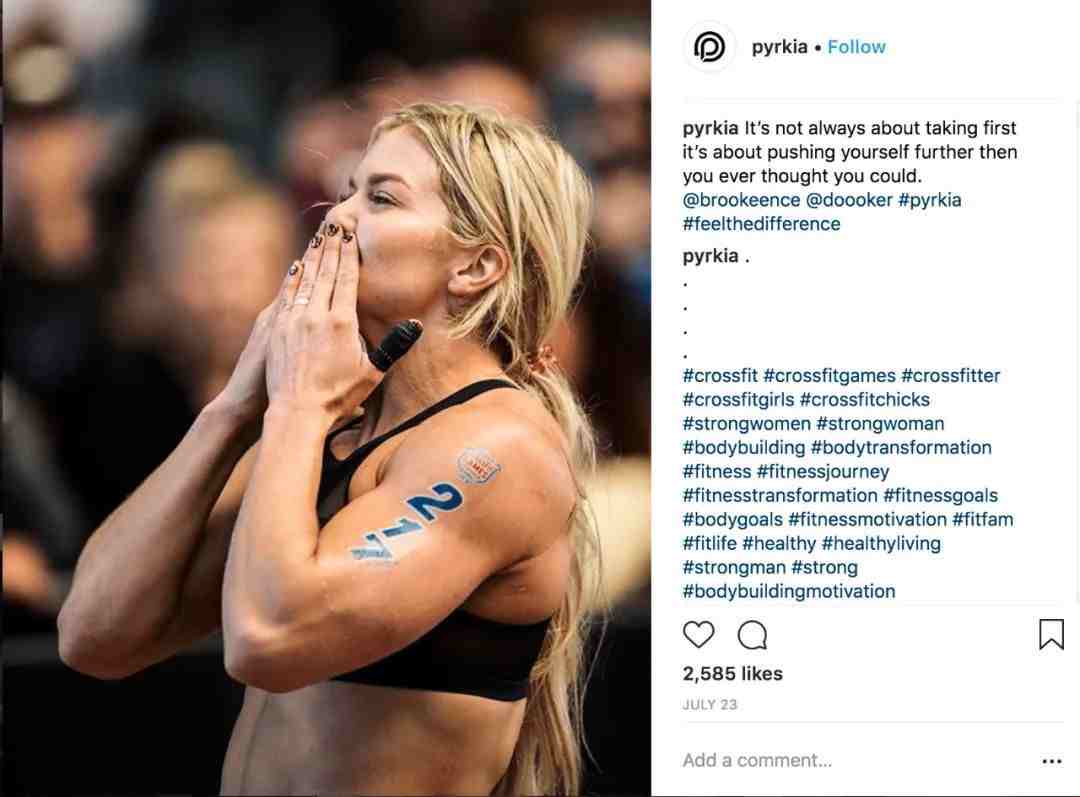1080x797 pixels.
Task: Visit the @doooker tagged profile
Action: click(x=849, y=200)
